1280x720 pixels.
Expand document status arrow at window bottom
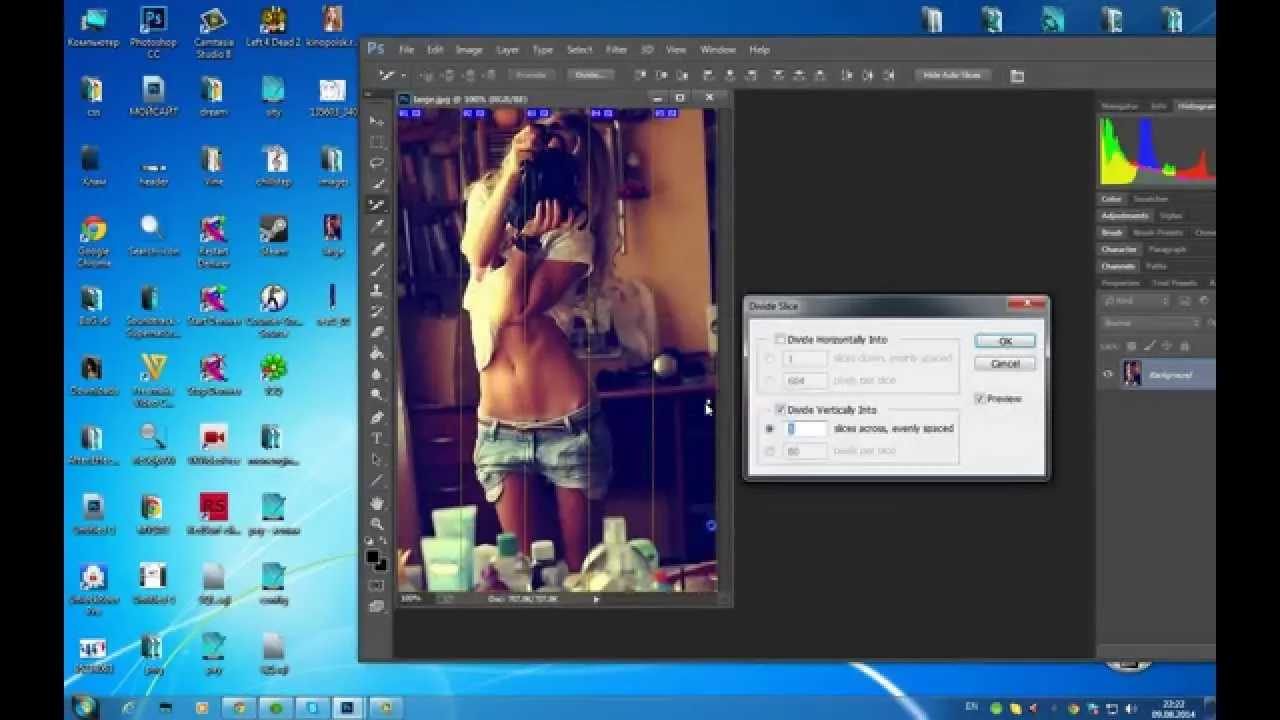click(596, 598)
